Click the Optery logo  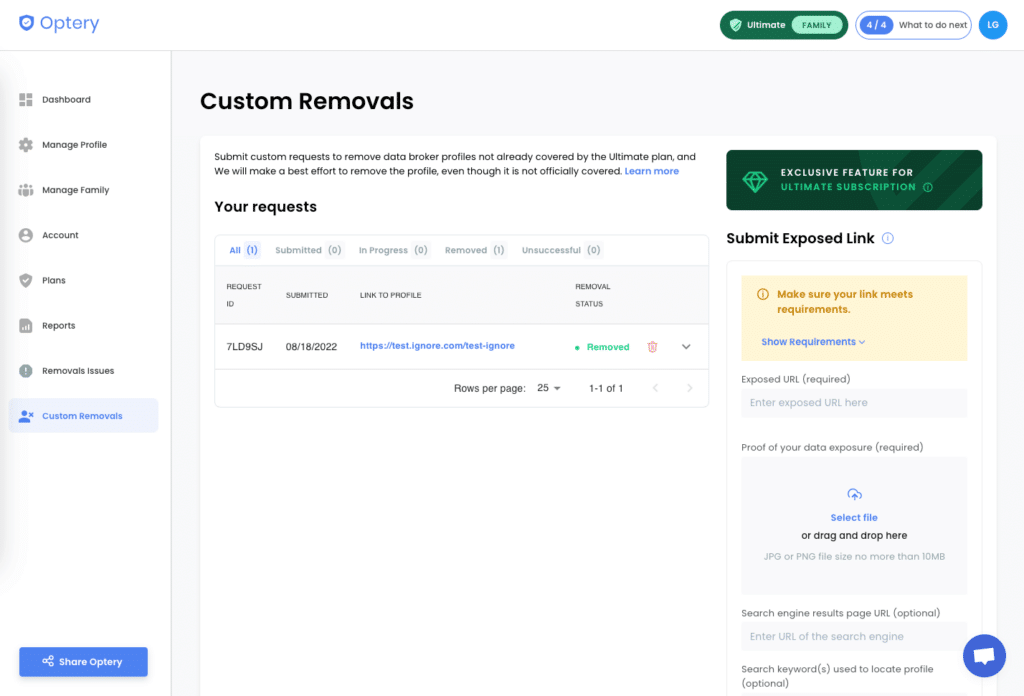[58, 23]
